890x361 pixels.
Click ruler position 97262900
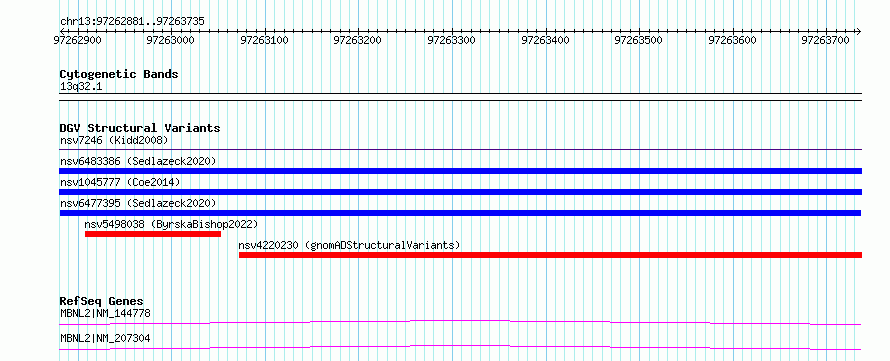pyautogui.click(x=78, y=40)
